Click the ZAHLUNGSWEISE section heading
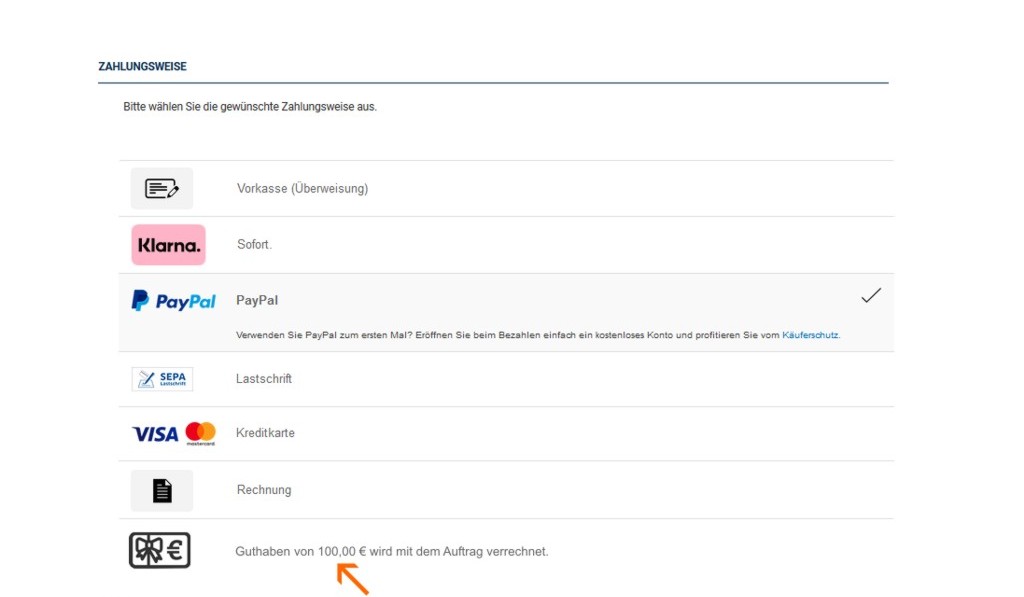The image size is (1024, 597). (142, 67)
